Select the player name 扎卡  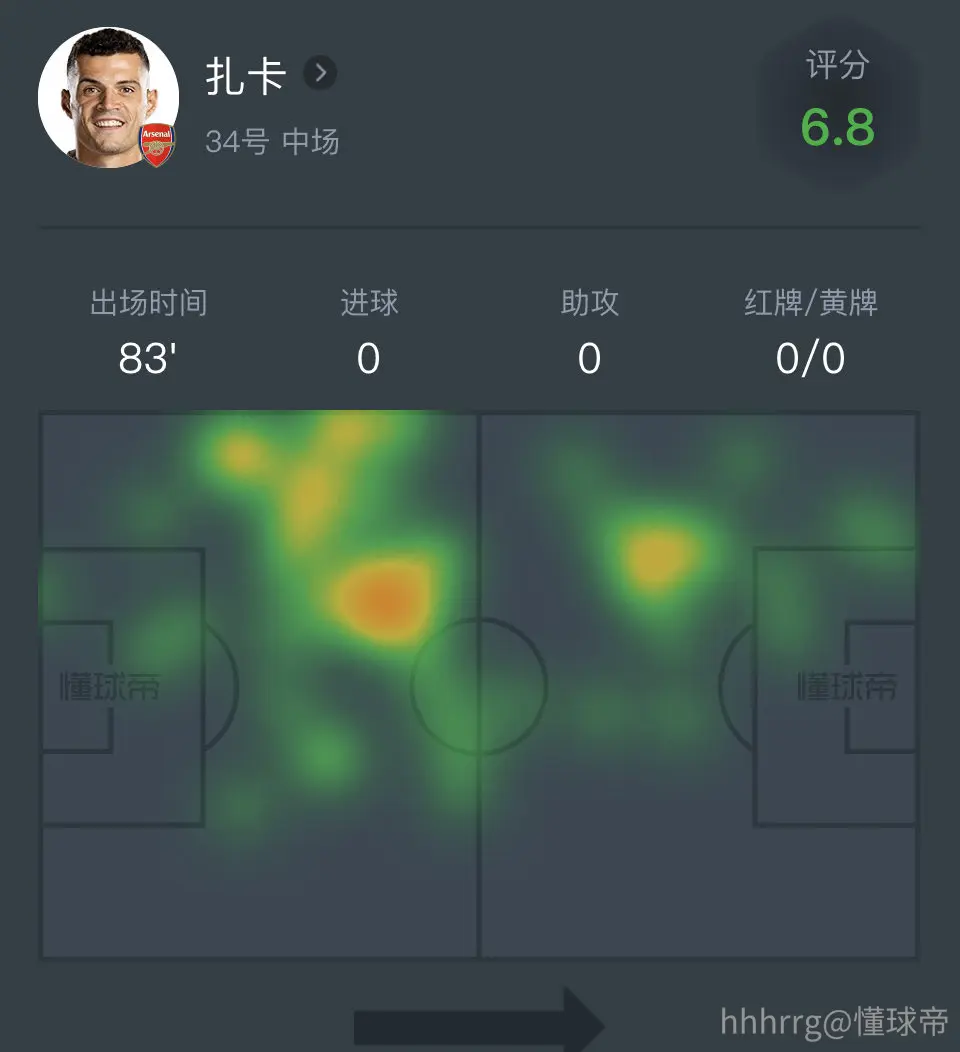tap(246, 75)
